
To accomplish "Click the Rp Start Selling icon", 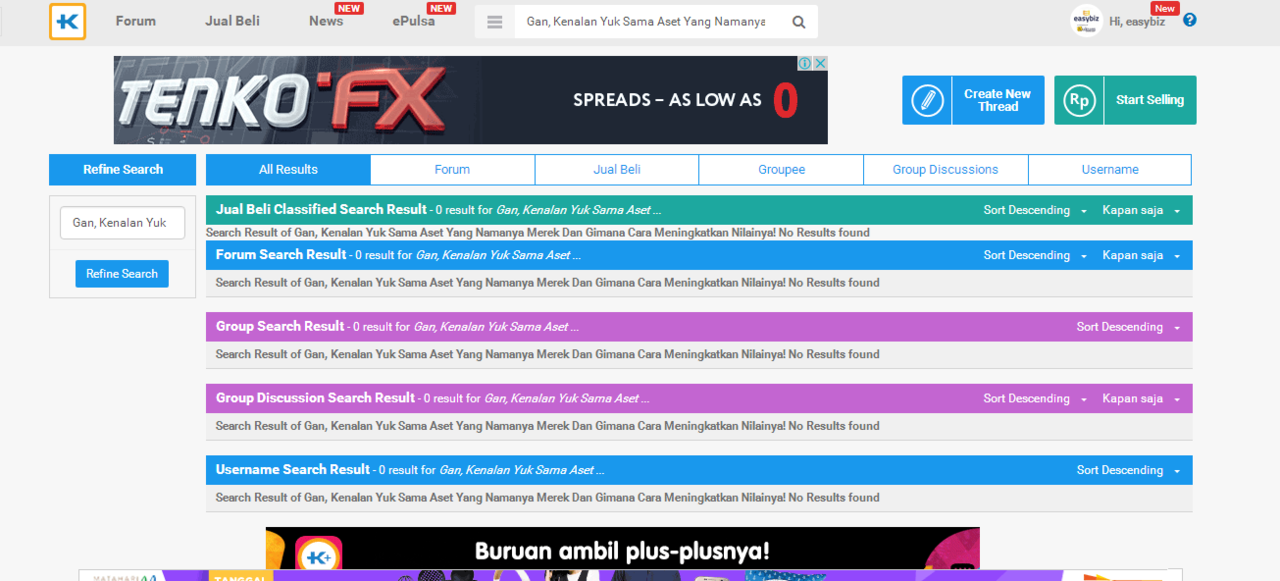I will pyautogui.click(x=1079, y=100).
